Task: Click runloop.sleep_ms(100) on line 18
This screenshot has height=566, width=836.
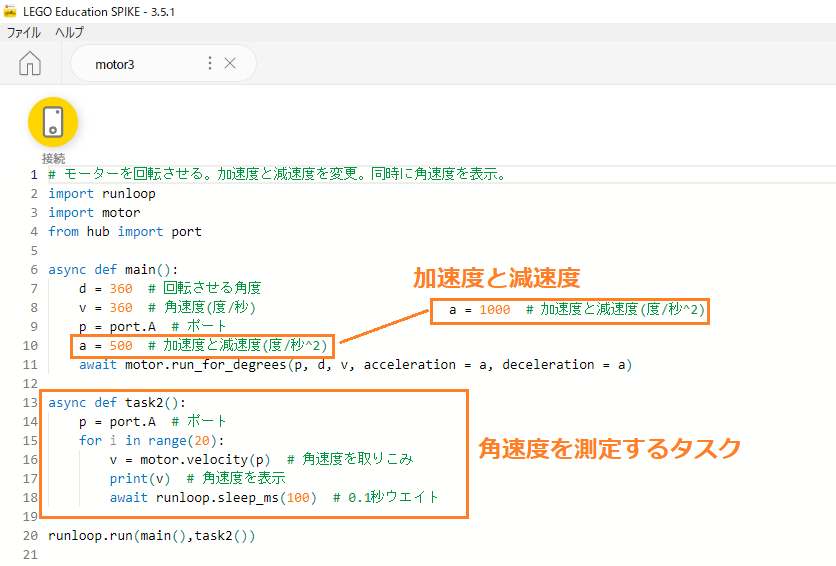Action: pos(236,498)
